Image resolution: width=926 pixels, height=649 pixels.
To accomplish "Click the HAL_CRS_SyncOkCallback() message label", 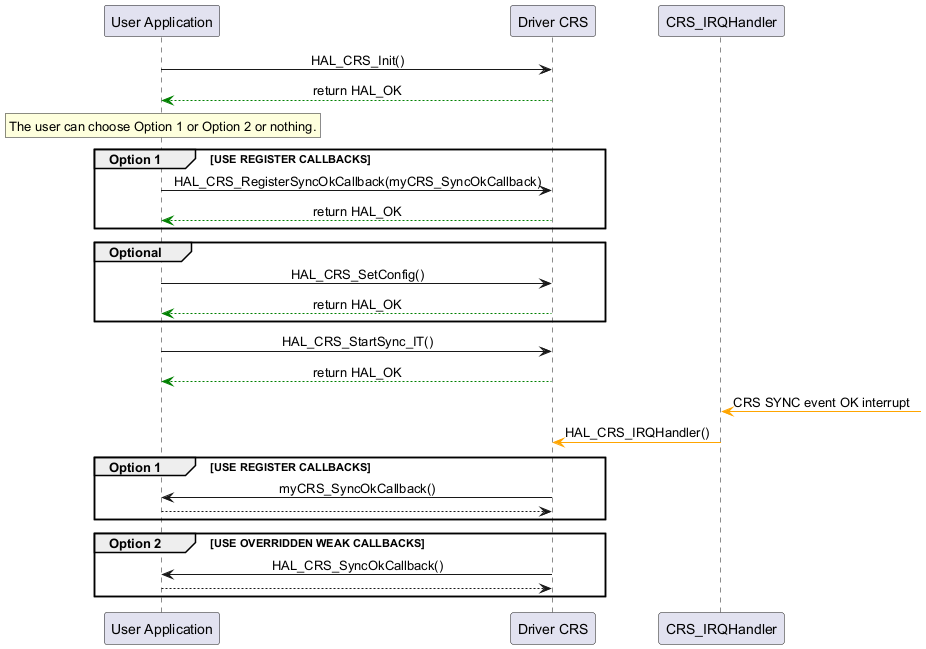I will pyautogui.click(x=357, y=565).
